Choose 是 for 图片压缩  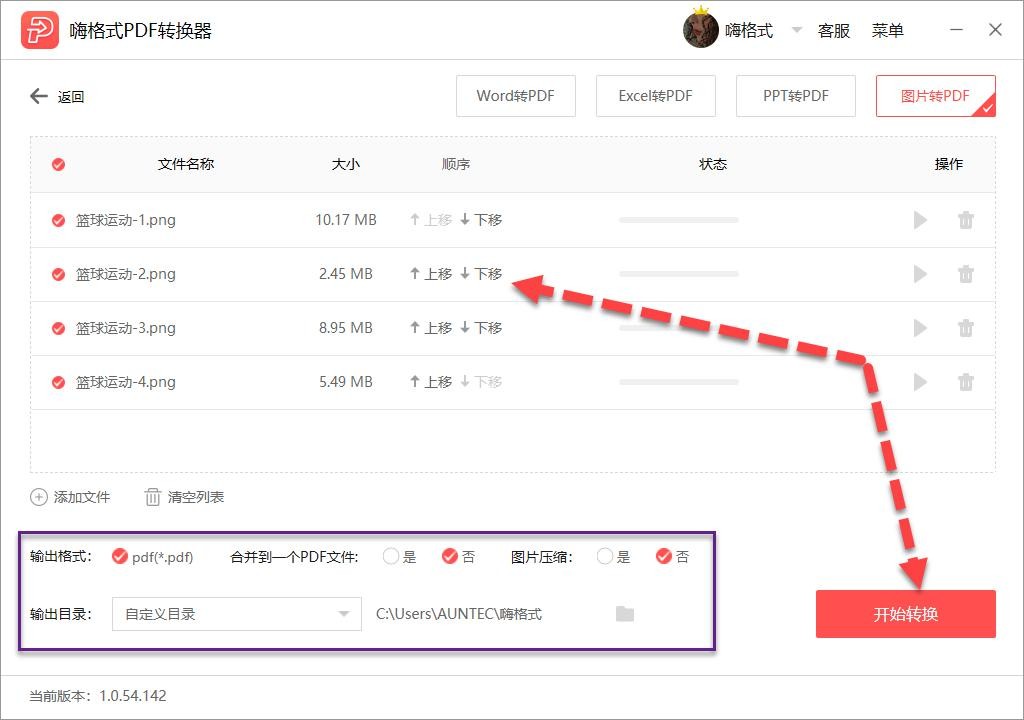tap(614, 557)
